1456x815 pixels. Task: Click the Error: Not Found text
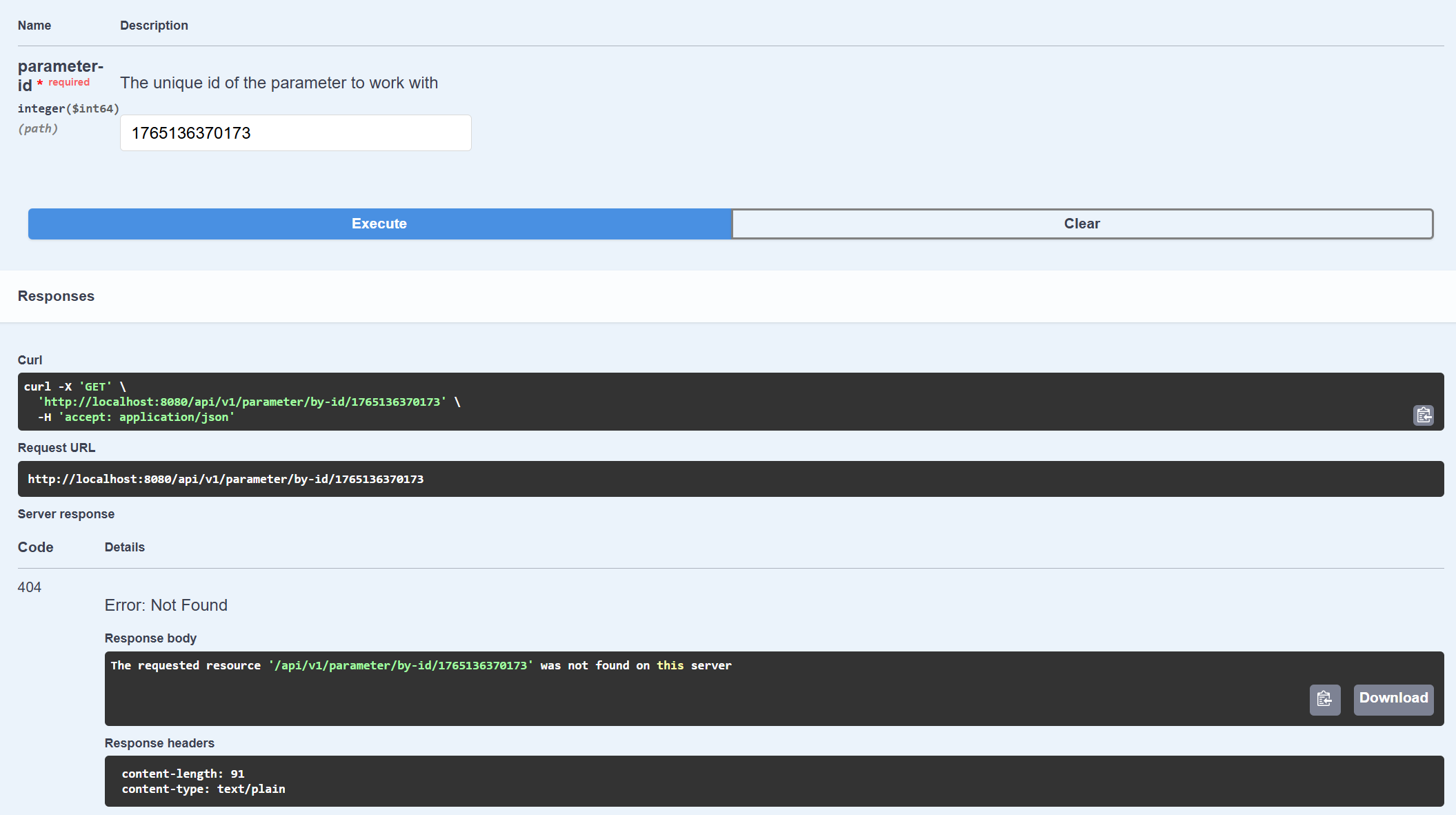coord(166,605)
